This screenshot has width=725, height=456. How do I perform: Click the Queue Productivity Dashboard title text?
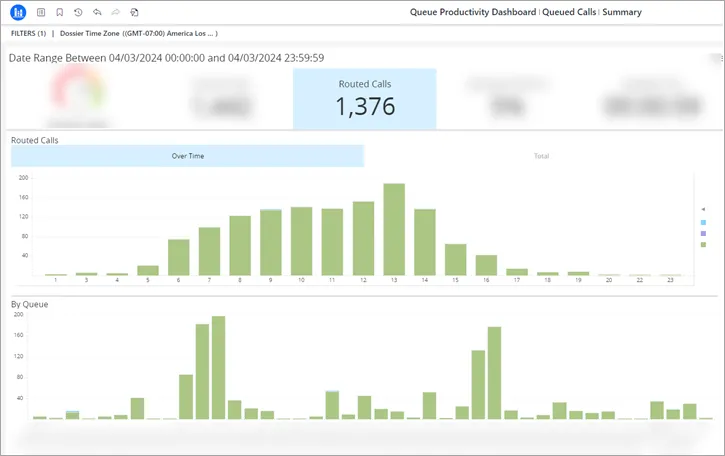[473, 12]
